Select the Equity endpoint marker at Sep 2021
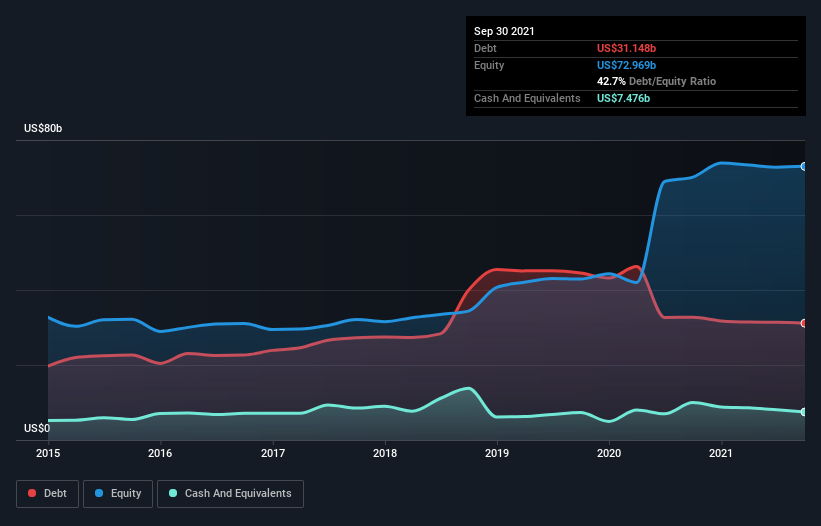The width and height of the screenshot is (821, 526). pos(804,166)
